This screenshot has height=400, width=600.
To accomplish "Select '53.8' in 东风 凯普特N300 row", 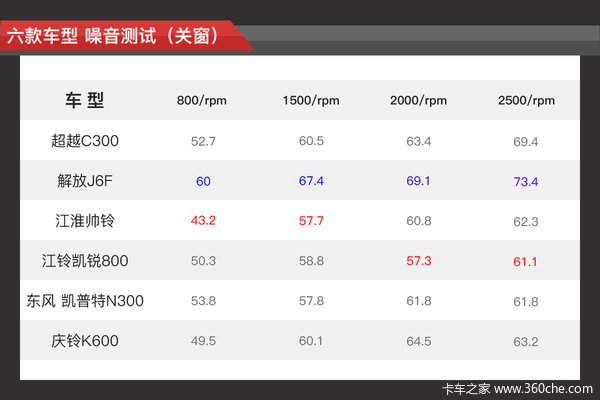I will point(203,301).
